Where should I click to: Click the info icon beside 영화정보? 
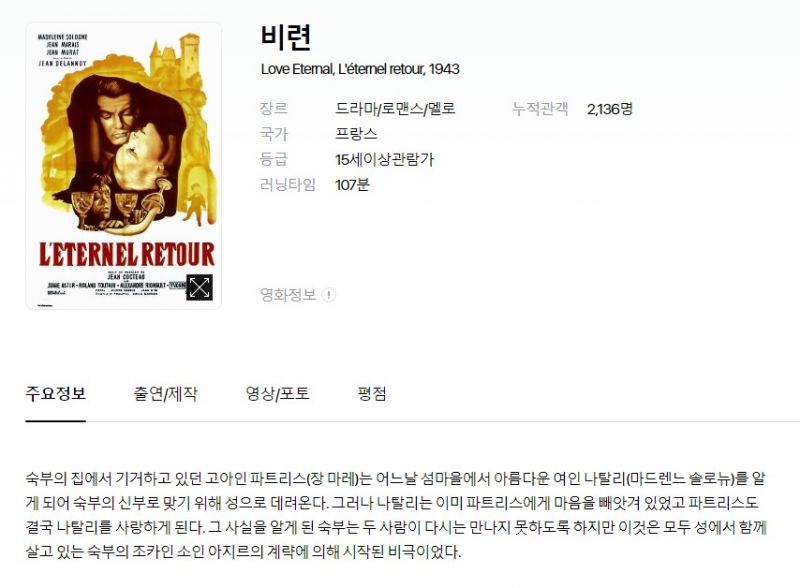(329, 295)
